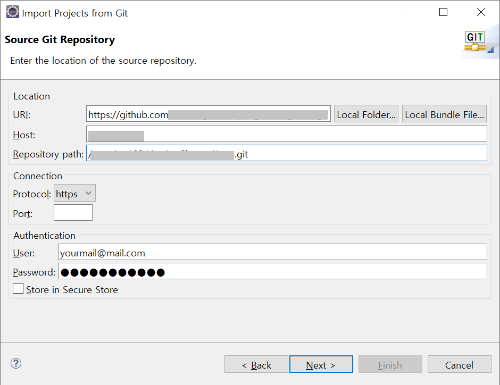Edit the Repository path field
This screenshot has width=500, height=385.
coord(286,153)
